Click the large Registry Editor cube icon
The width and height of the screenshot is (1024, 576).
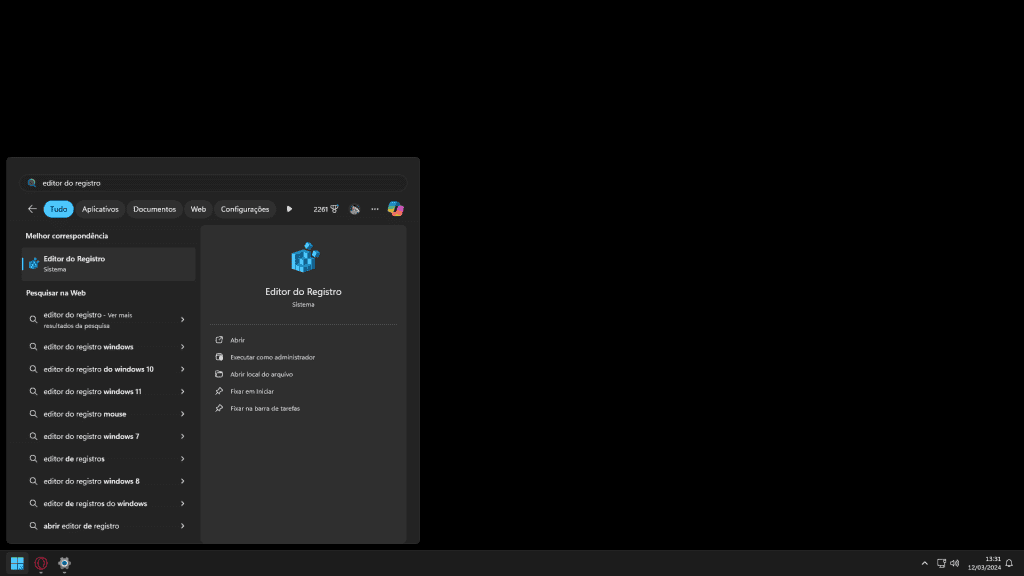point(304,257)
